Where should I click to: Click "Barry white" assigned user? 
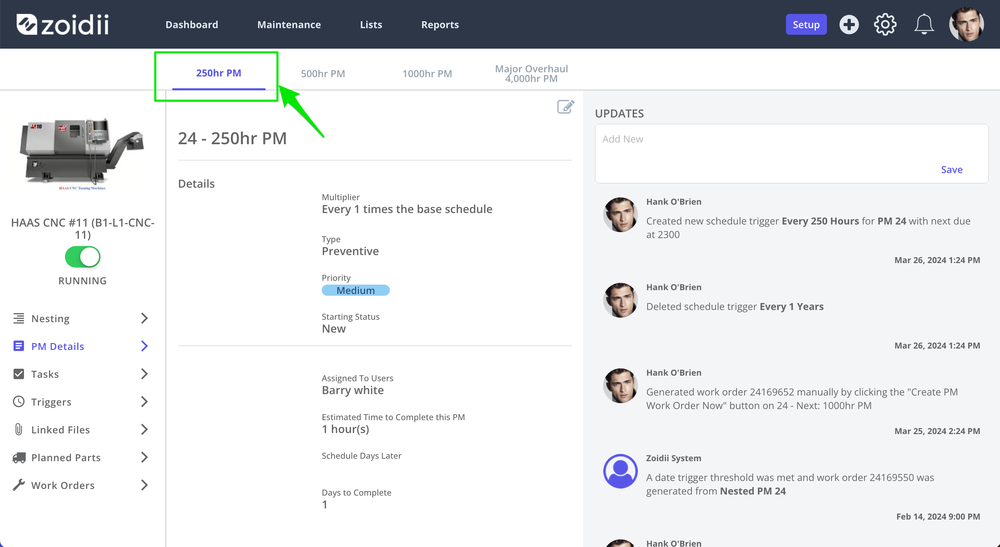[353, 390]
